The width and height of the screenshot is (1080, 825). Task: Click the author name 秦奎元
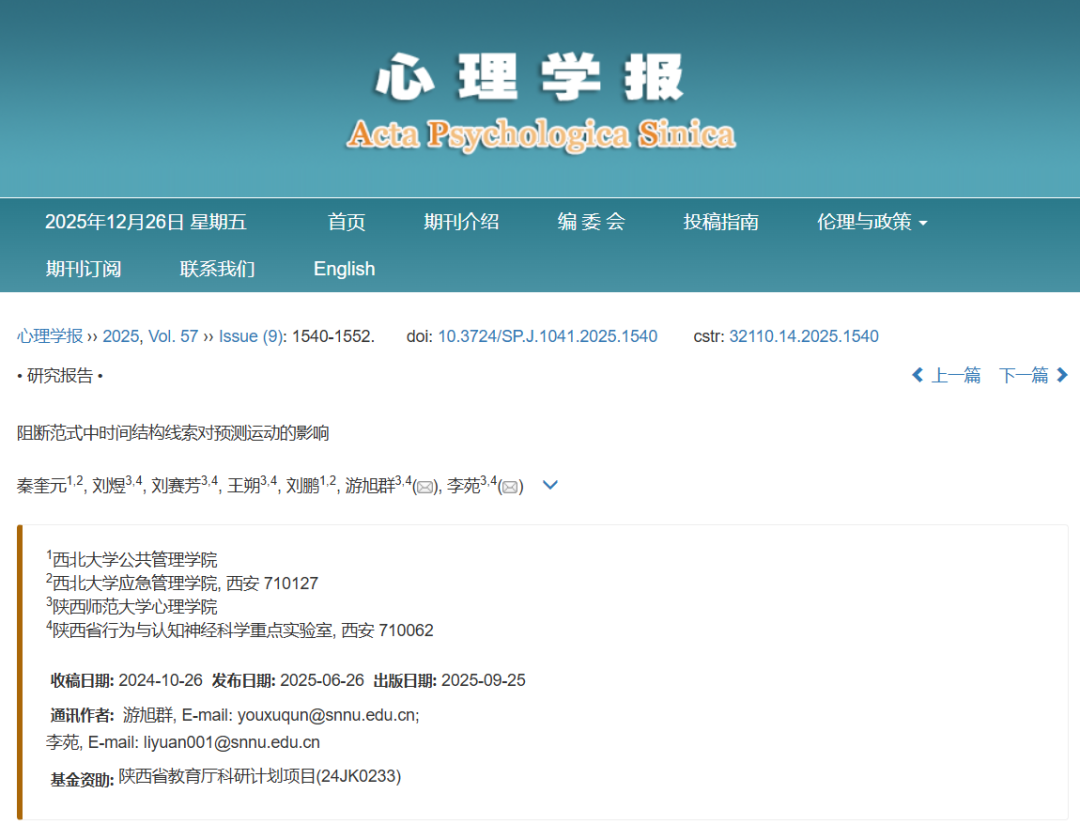[41, 487]
